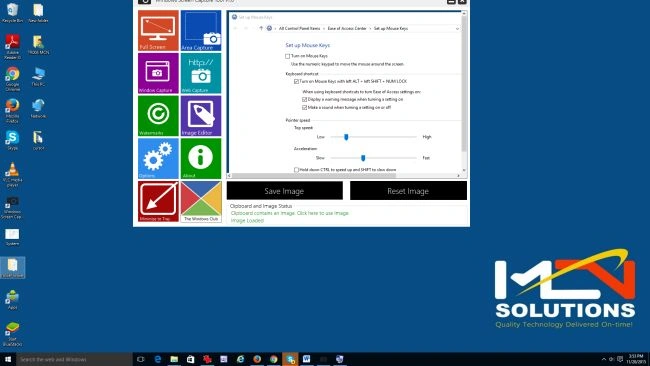Select This PC desktop icon
650x366 pixels.
(38, 77)
